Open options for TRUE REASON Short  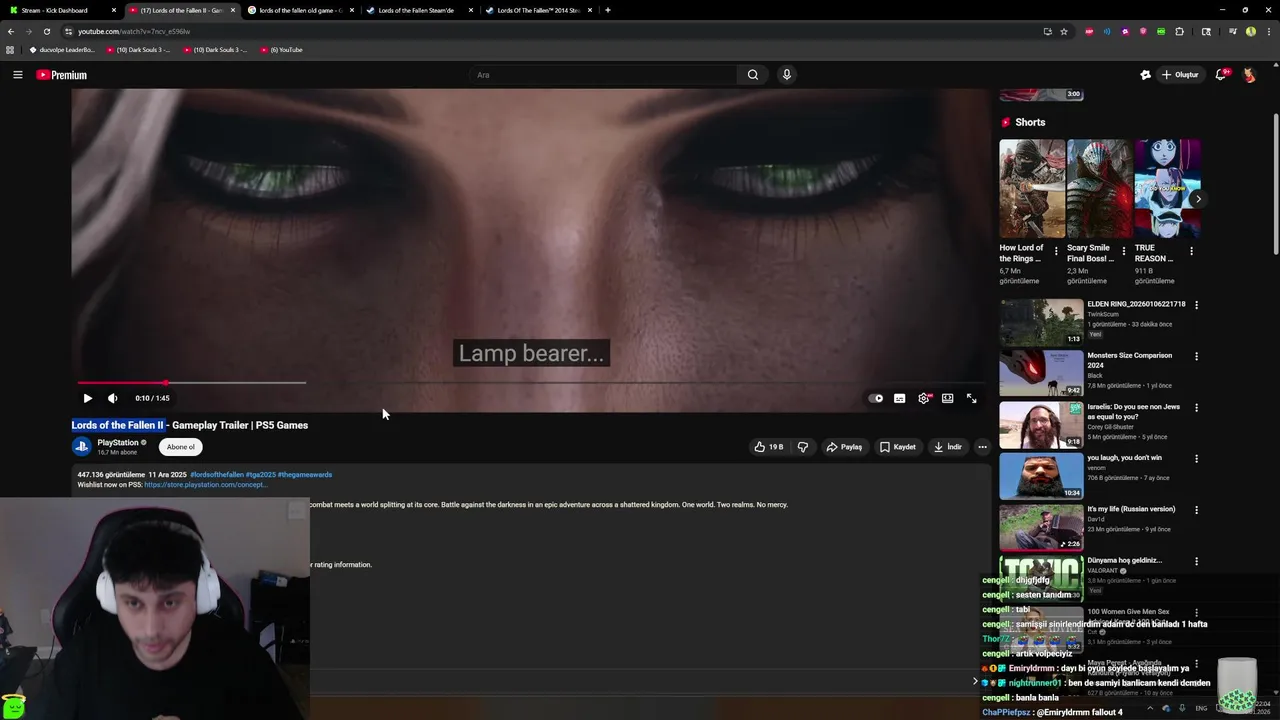(x=1191, y=251)
